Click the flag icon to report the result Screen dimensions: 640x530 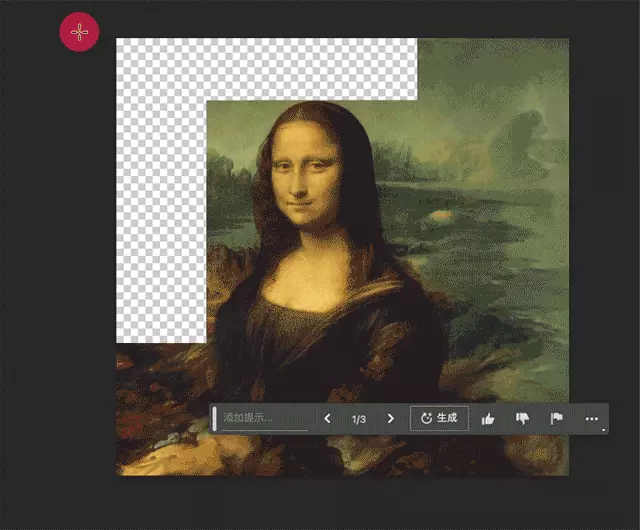pyautogui.click(x=557, y=419)
